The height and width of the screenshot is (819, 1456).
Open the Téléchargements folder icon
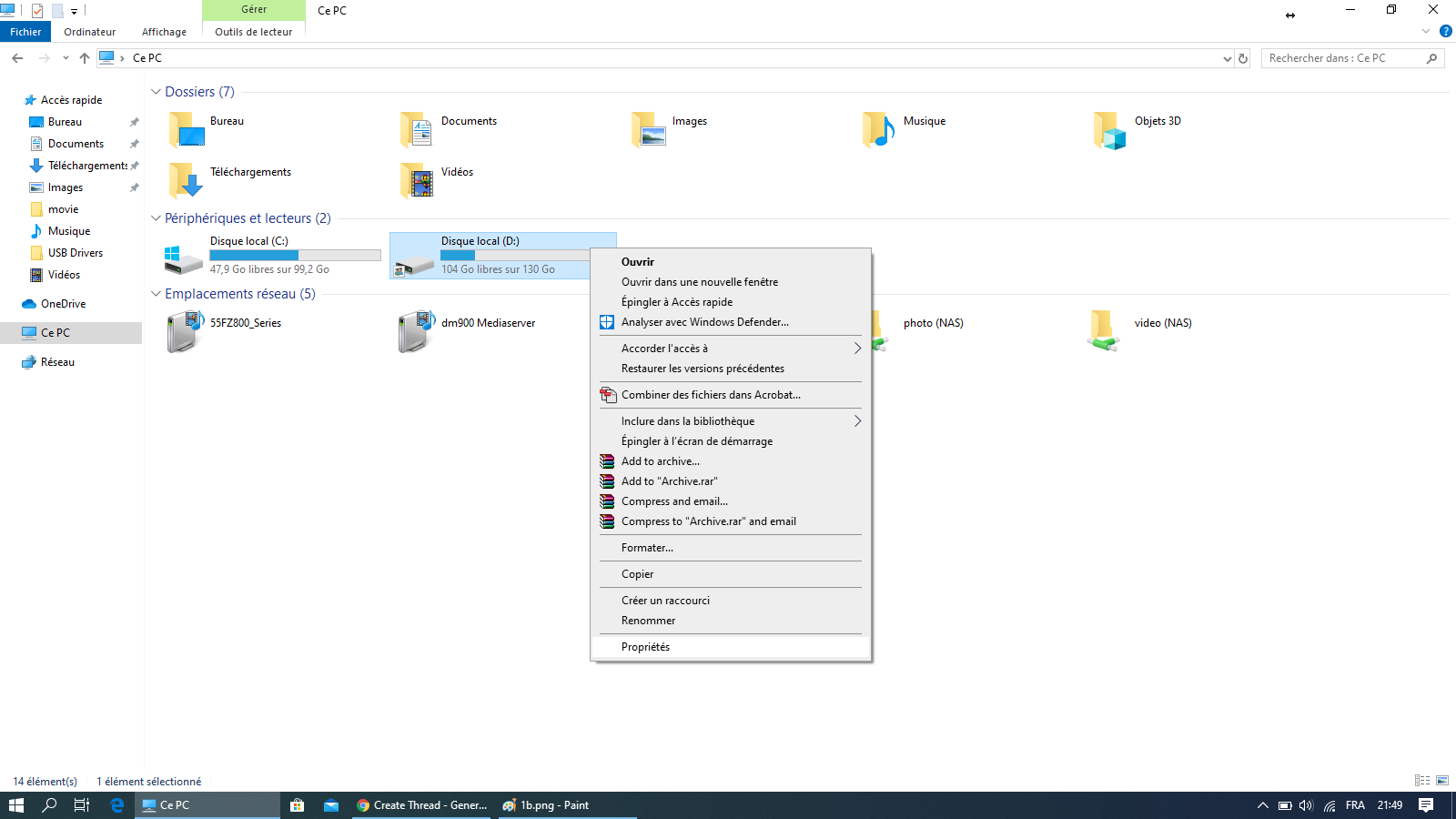click(186, 180)
